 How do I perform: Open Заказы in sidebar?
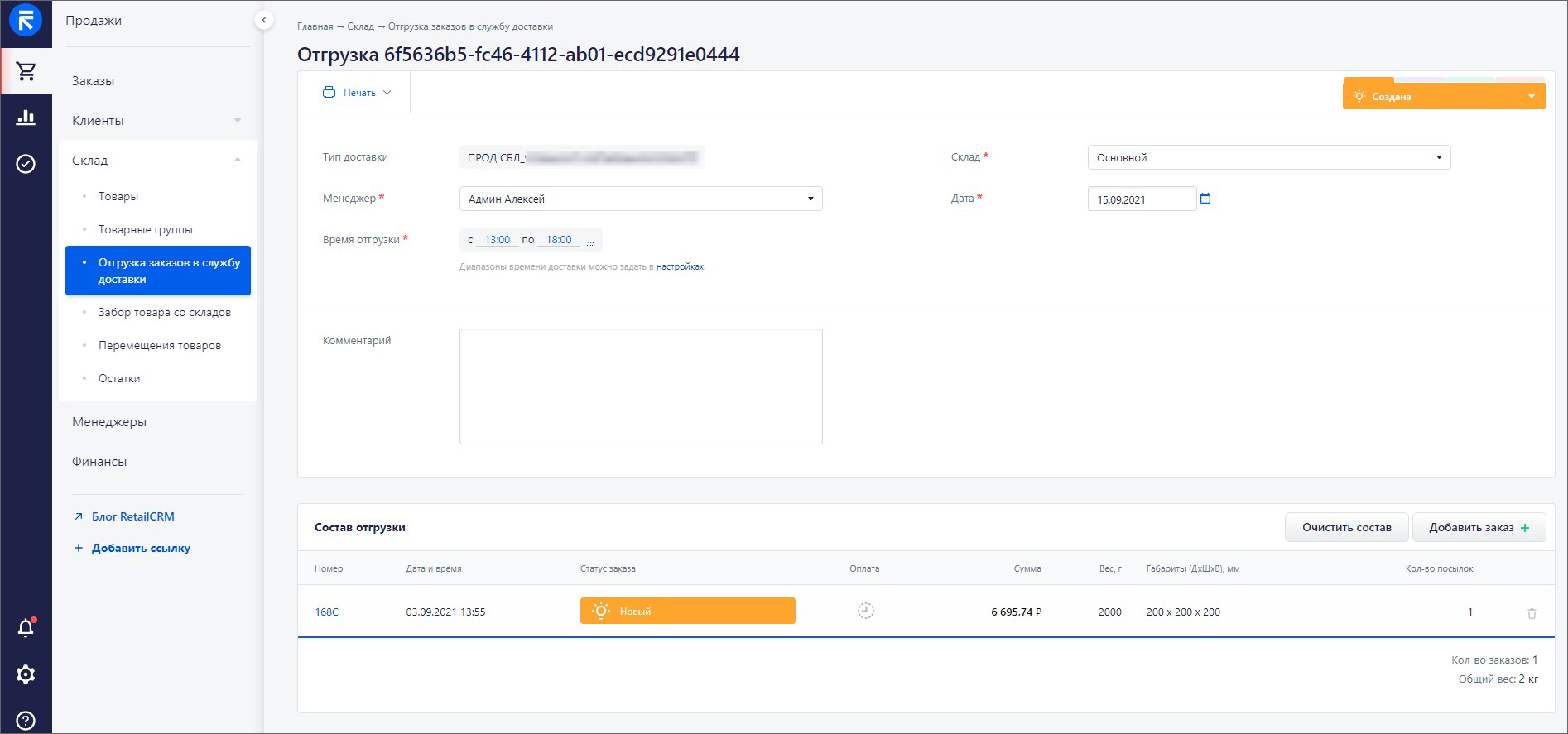93,81
